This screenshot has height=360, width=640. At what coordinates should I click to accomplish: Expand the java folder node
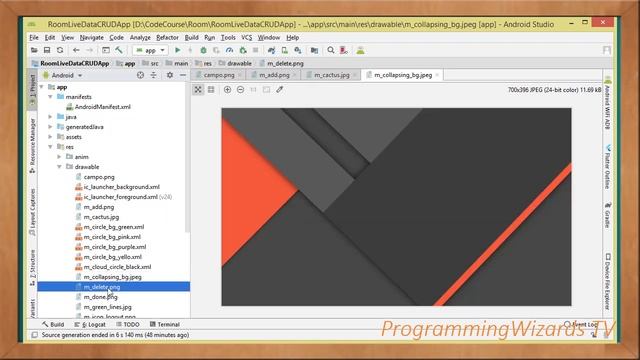pyautogui.click(x=50, y=117)
